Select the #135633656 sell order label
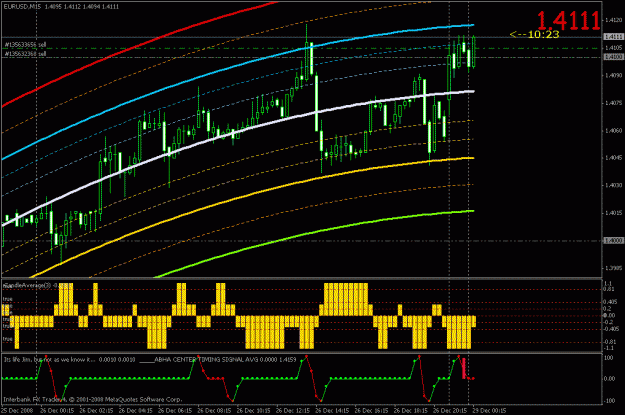This screenshot has width=625, height=415. 26,45
